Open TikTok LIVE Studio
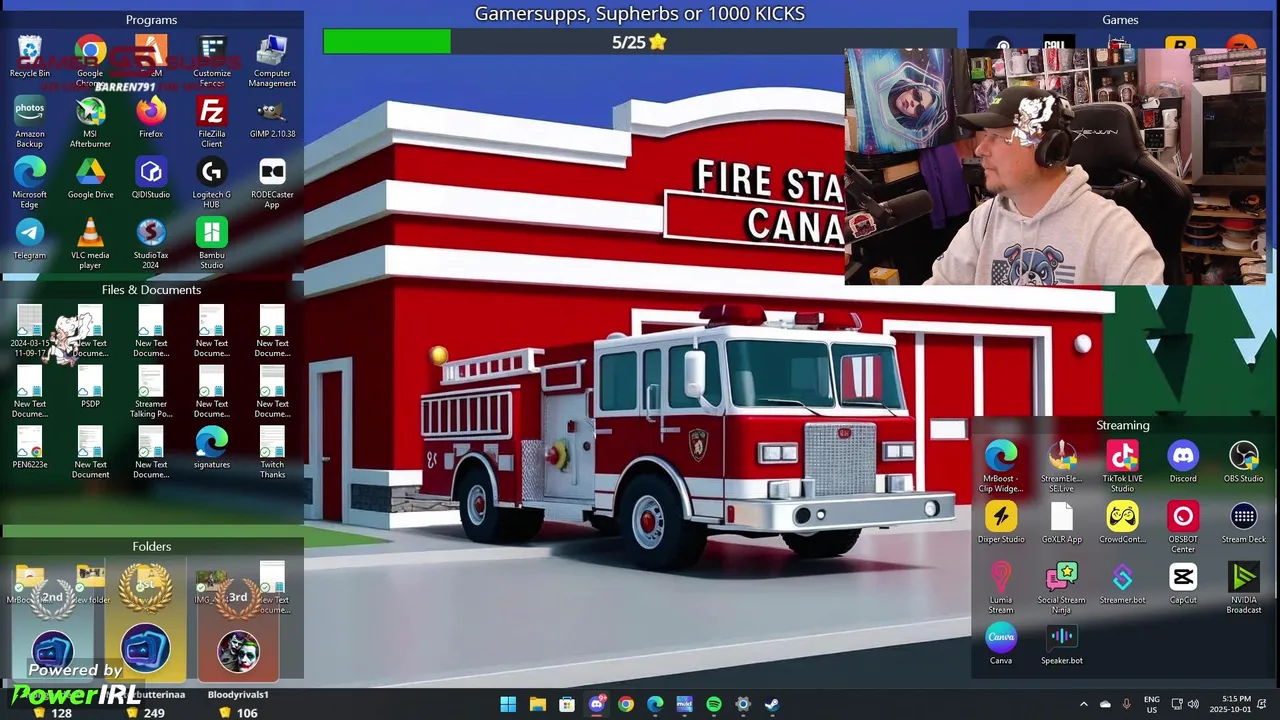 click(1122, 467)
